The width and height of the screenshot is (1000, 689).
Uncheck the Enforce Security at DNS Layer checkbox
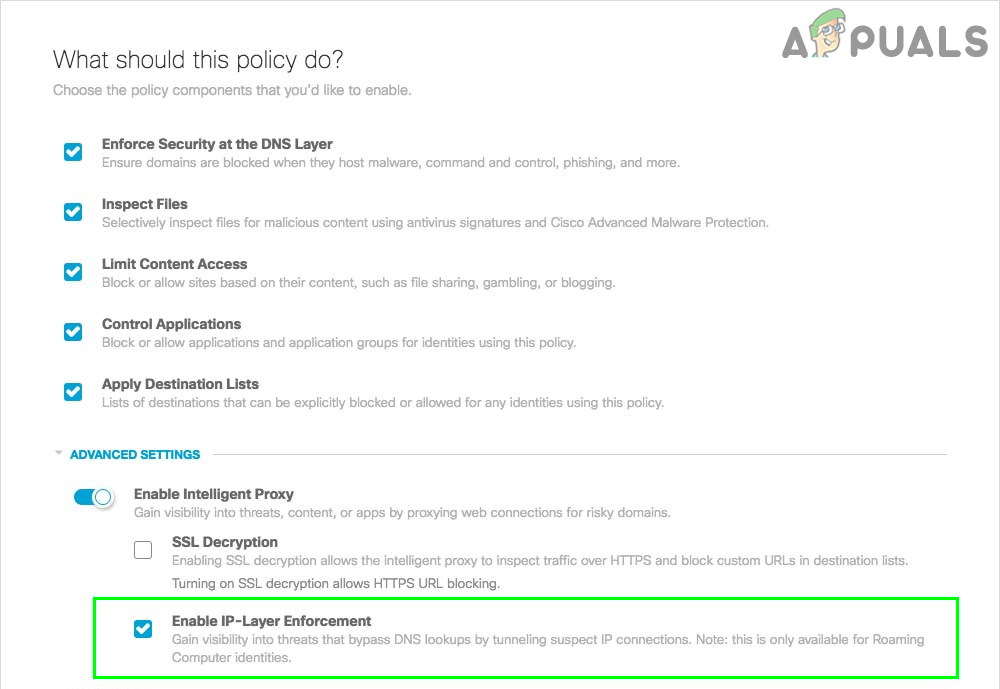coord(73,152)
